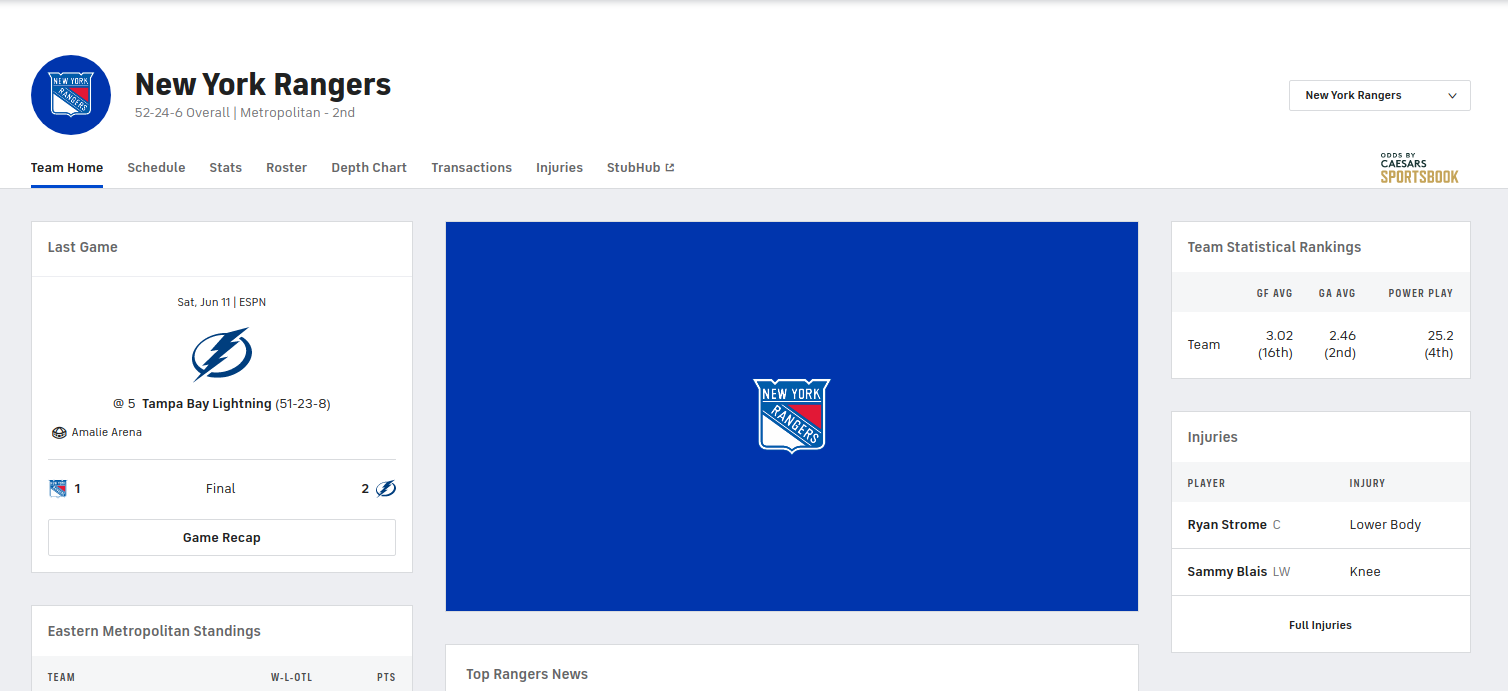Viewport: 1508px width, 691px height.
Task: Click the Injuries panel heading
Action: coord(1212,437)
